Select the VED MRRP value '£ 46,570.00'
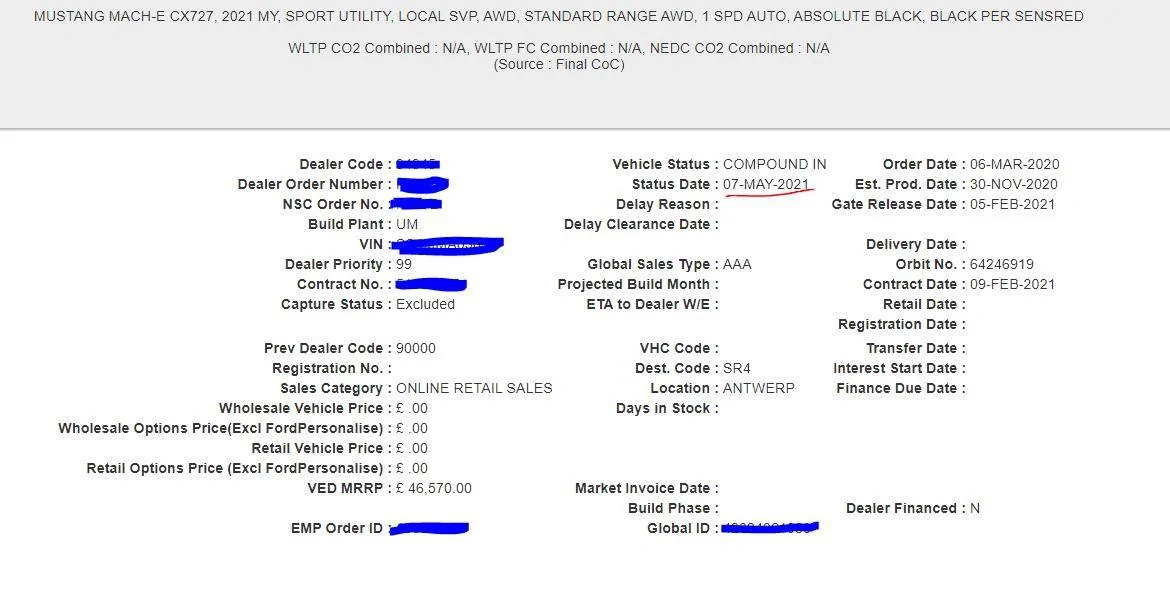Screen dimensions: 1170x609 [434, 489]
